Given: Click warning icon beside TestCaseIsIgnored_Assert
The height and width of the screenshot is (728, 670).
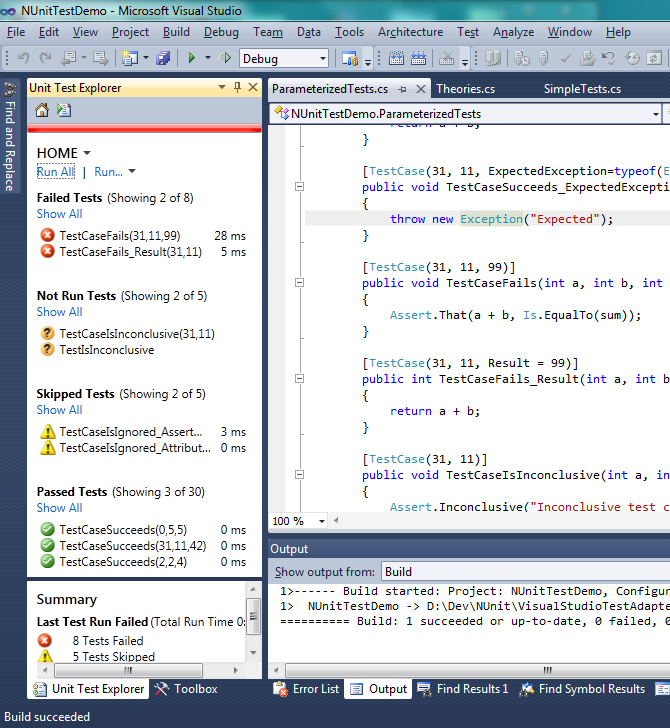Looking at the screenshot, I should point(47,432).
